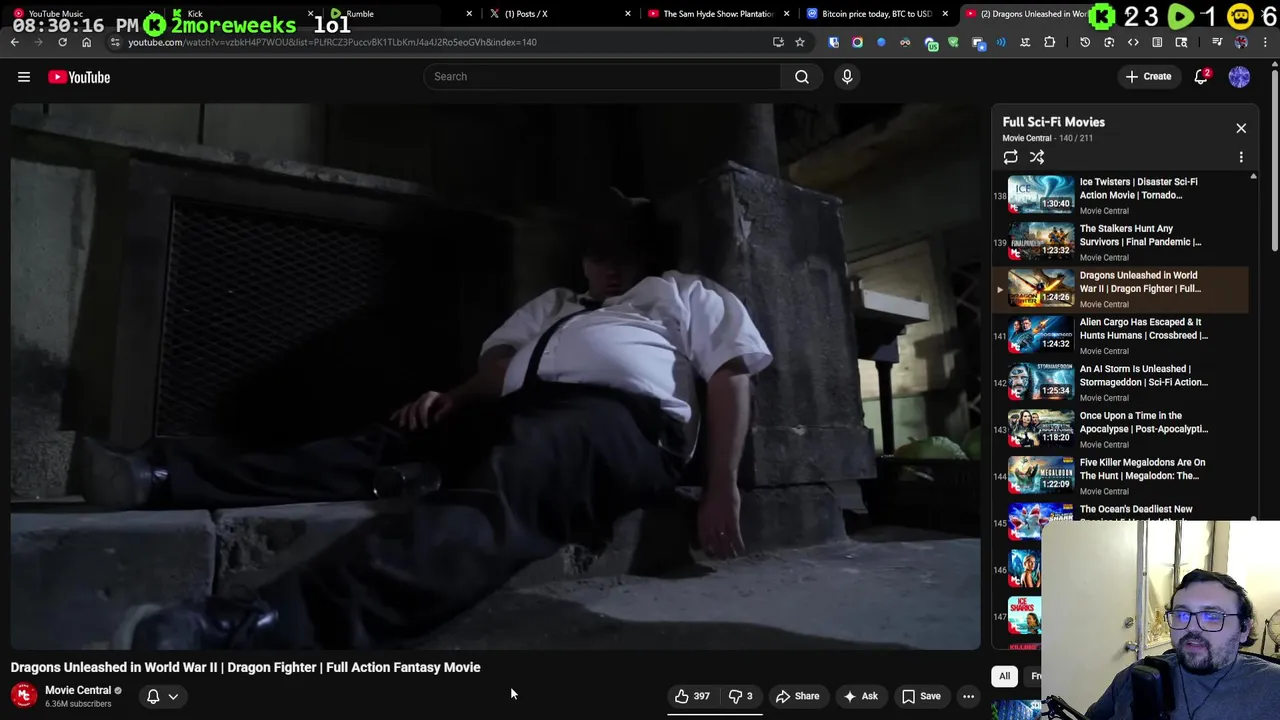Select the All filter chip
This screenshot has height=720, width=1280.
(1005, 676)
